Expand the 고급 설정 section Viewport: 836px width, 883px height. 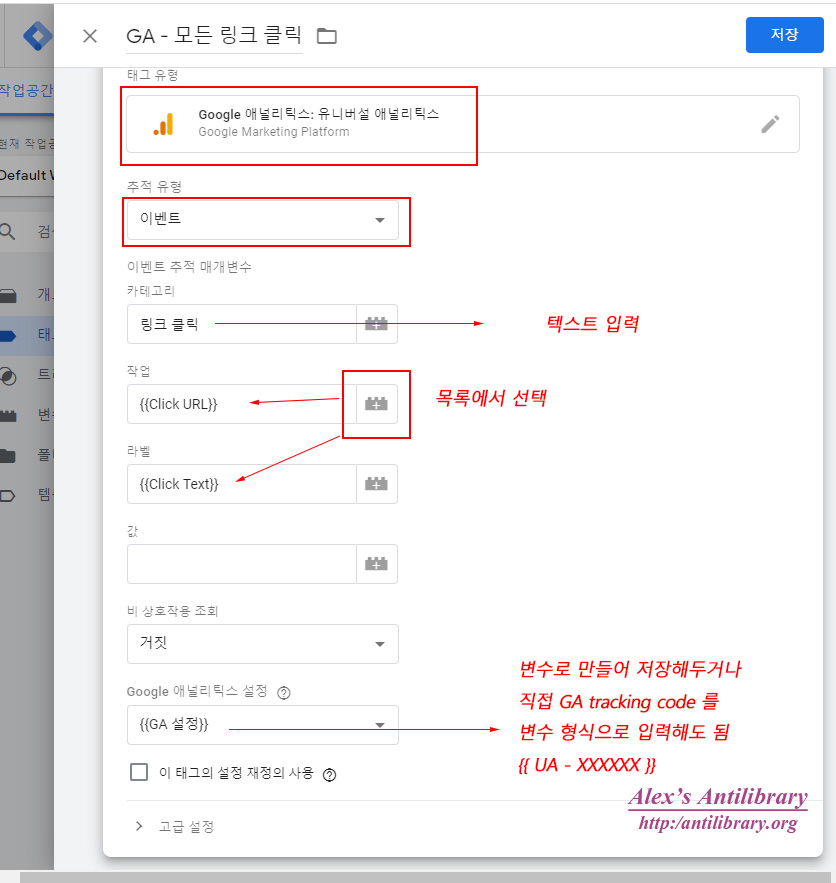175,827
